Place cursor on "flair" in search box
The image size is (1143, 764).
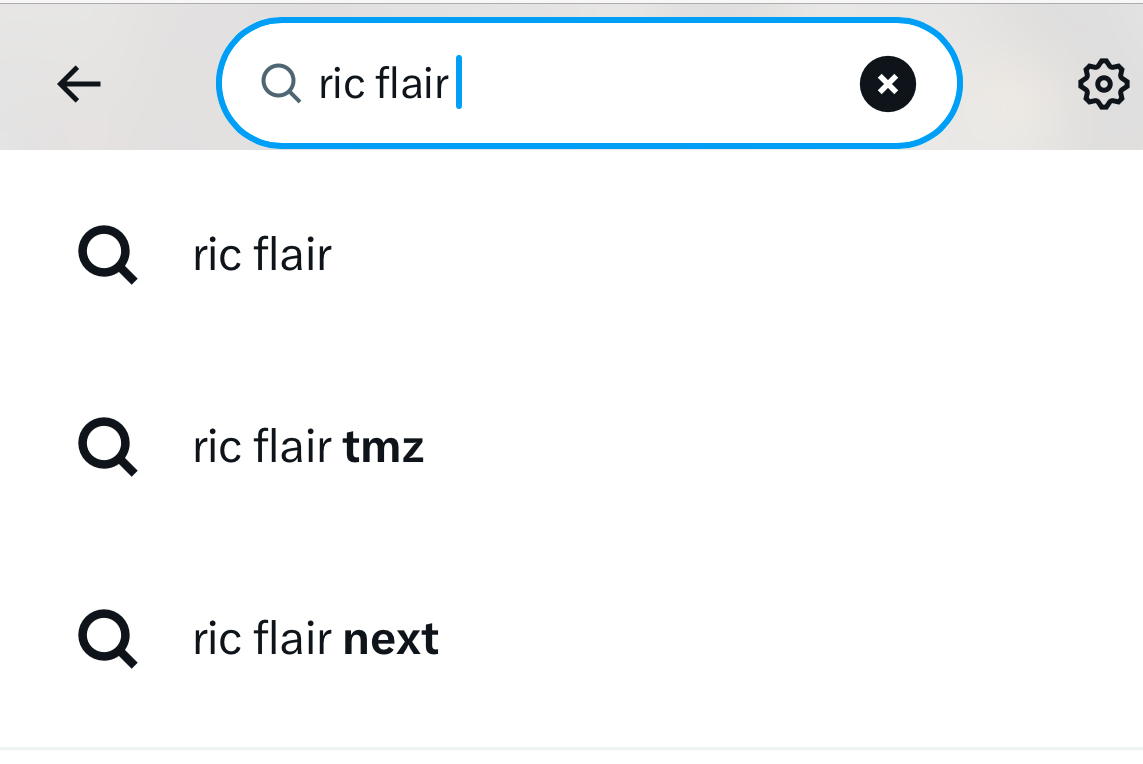(412, 84)
